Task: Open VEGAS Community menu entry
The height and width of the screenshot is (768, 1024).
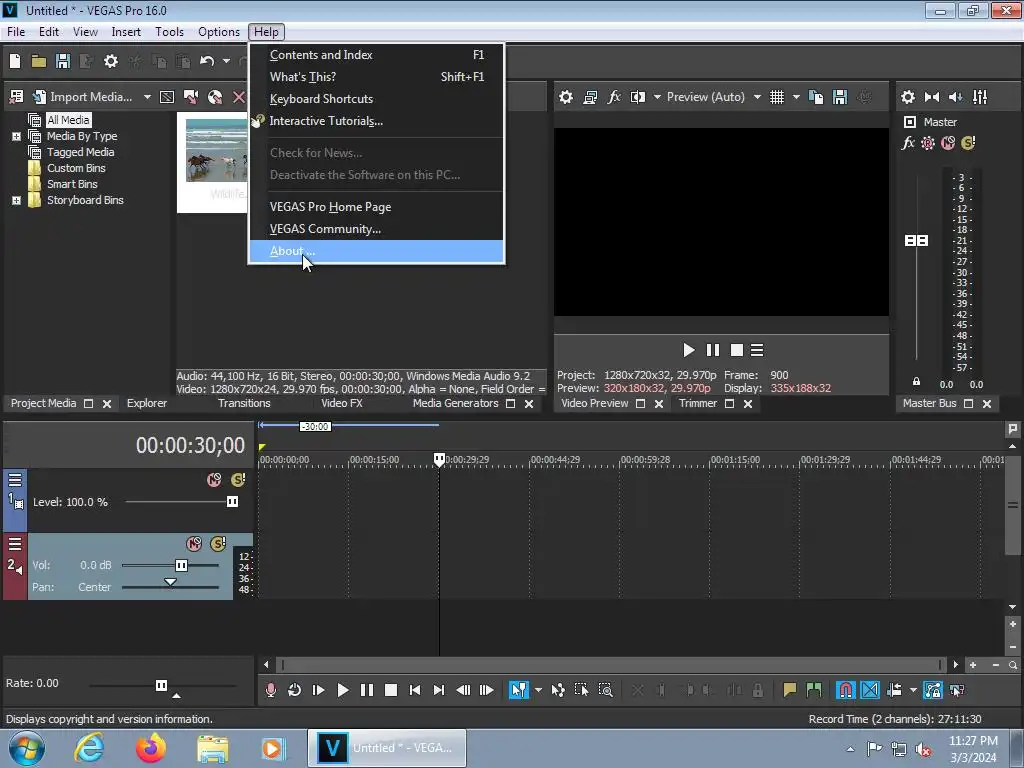Action: pos(376,229)
